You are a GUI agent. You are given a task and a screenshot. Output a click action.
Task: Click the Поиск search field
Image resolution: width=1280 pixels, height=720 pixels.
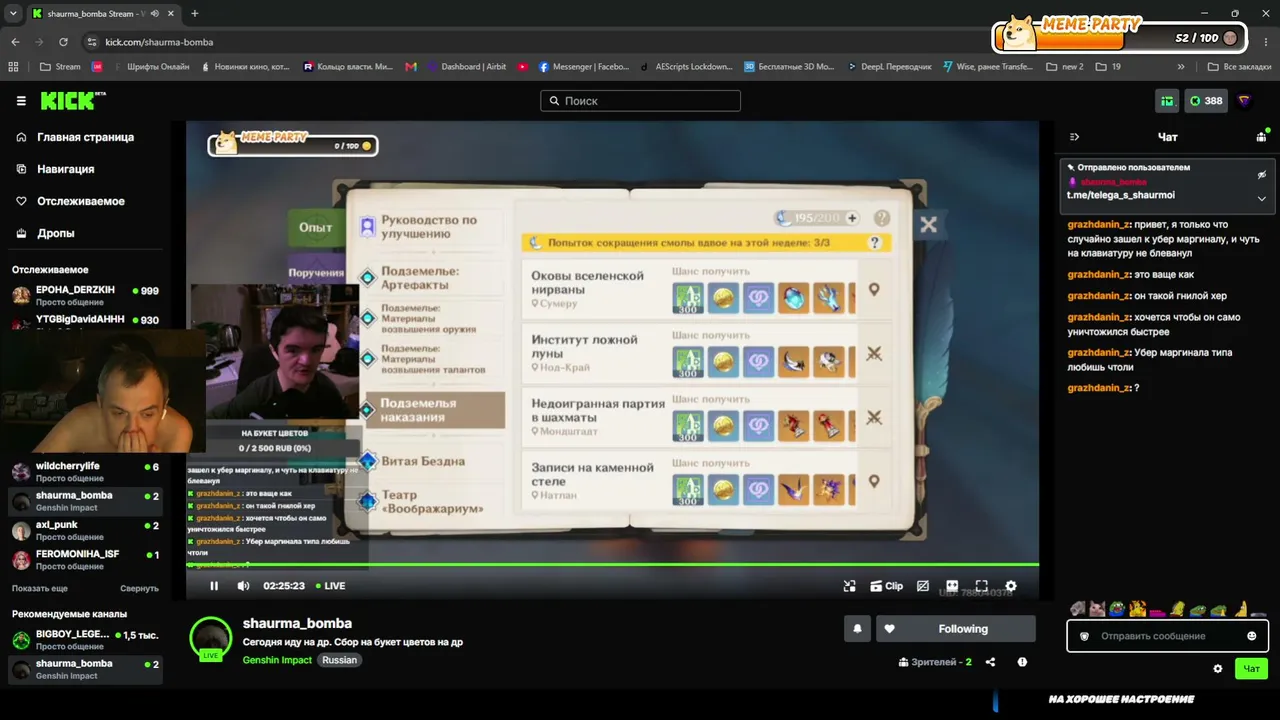click(x=641, y=101)
